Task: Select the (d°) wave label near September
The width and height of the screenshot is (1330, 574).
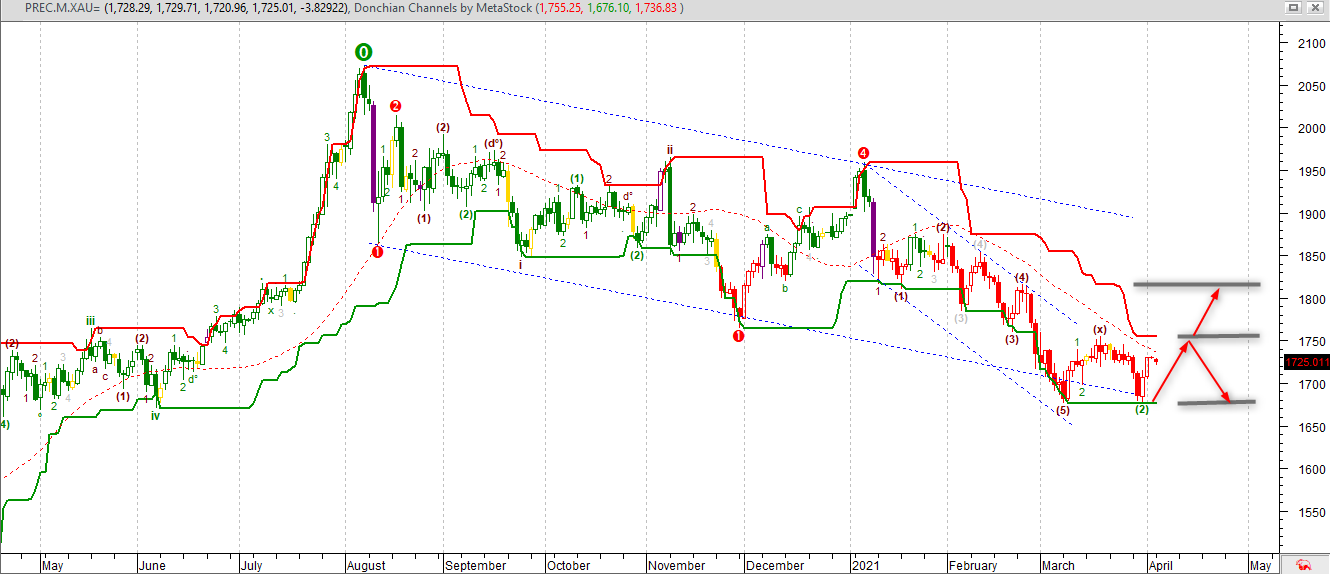Action: tap(493, 143)
